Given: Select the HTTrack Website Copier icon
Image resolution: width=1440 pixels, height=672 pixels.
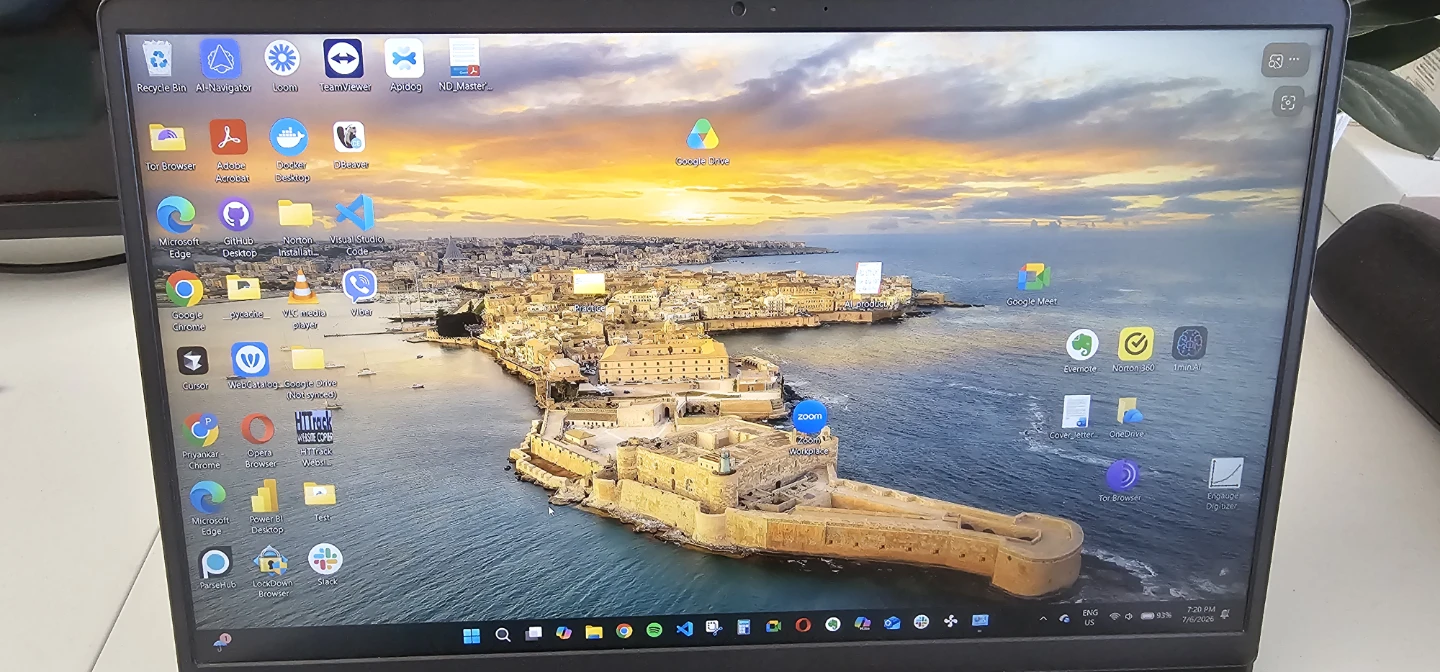Looking at the screenshot, I should [x=315, y=439].
